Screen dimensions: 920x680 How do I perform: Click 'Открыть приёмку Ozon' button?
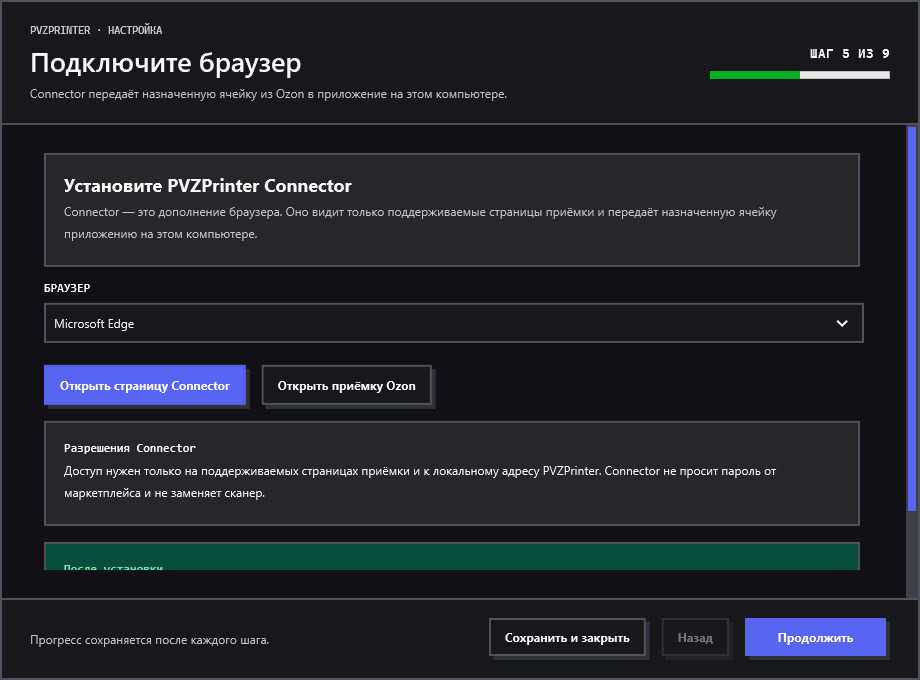[346, 385]
